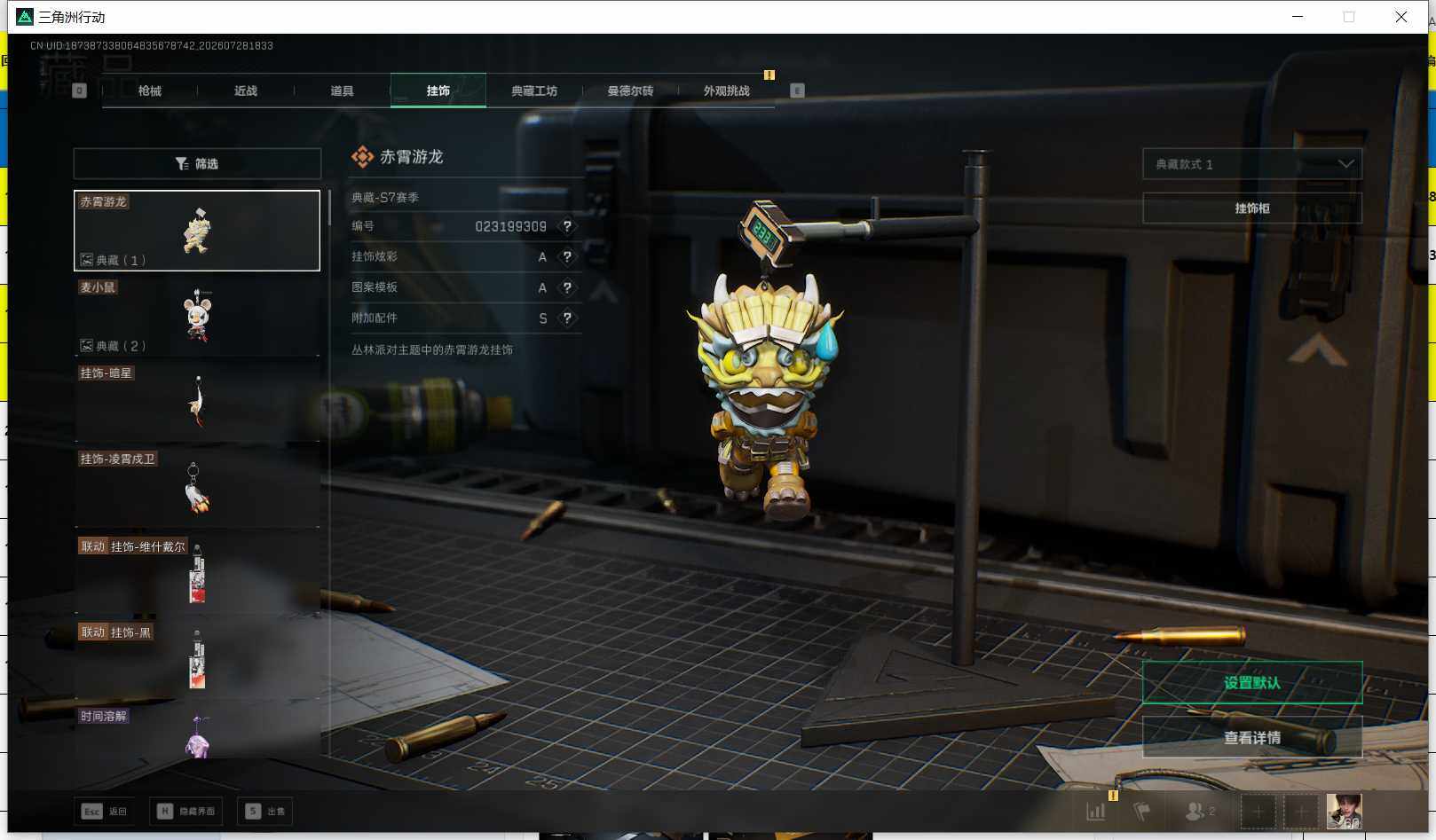
Task: Open the 筛选 filter button
Action: pyautogui.click(x=197, y=163)
